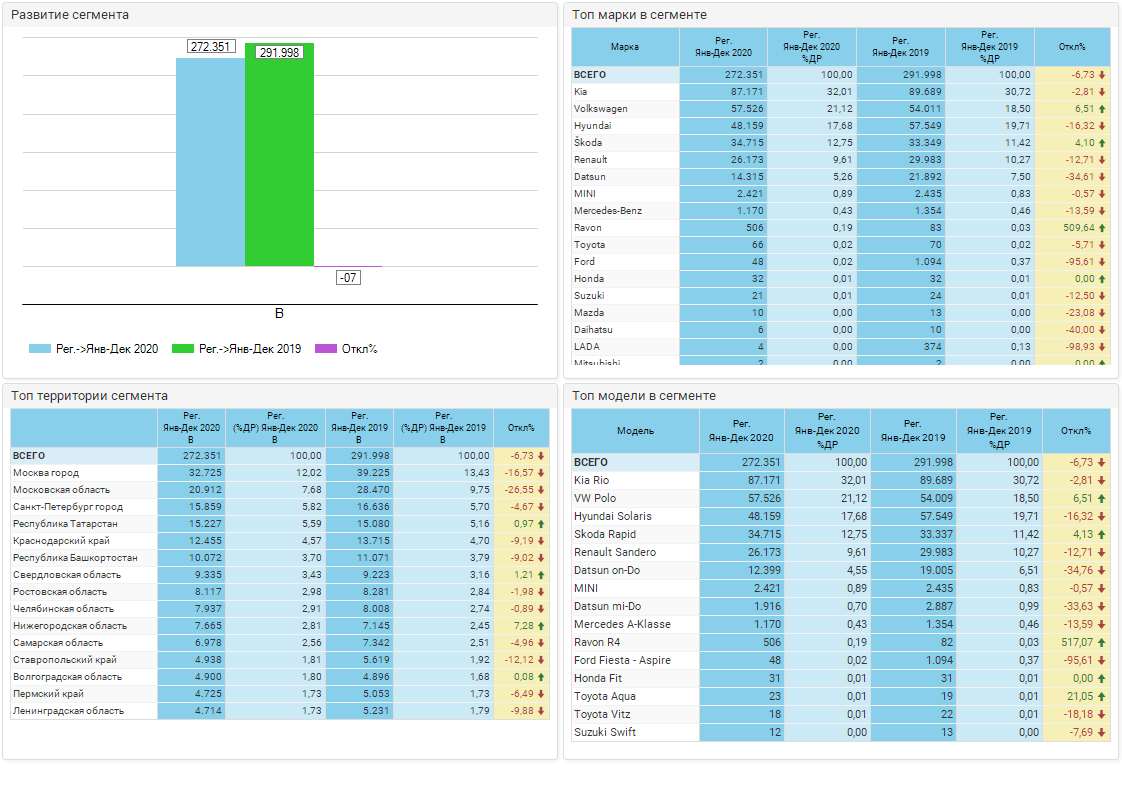
Task: Select the Топ марки в сегменте panel title
Action: click(x=640, y=15)
